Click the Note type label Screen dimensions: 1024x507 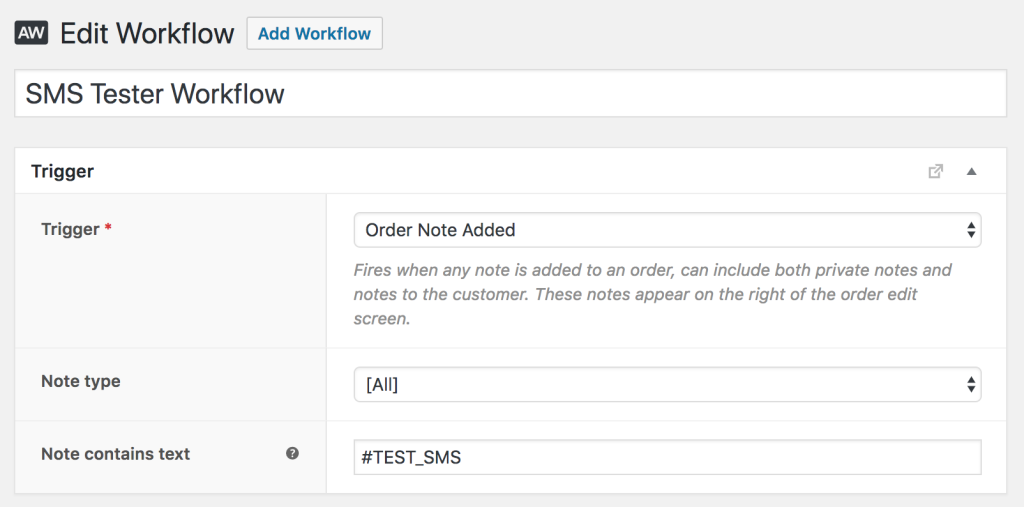pyautogui.click(x=80, y=381)
